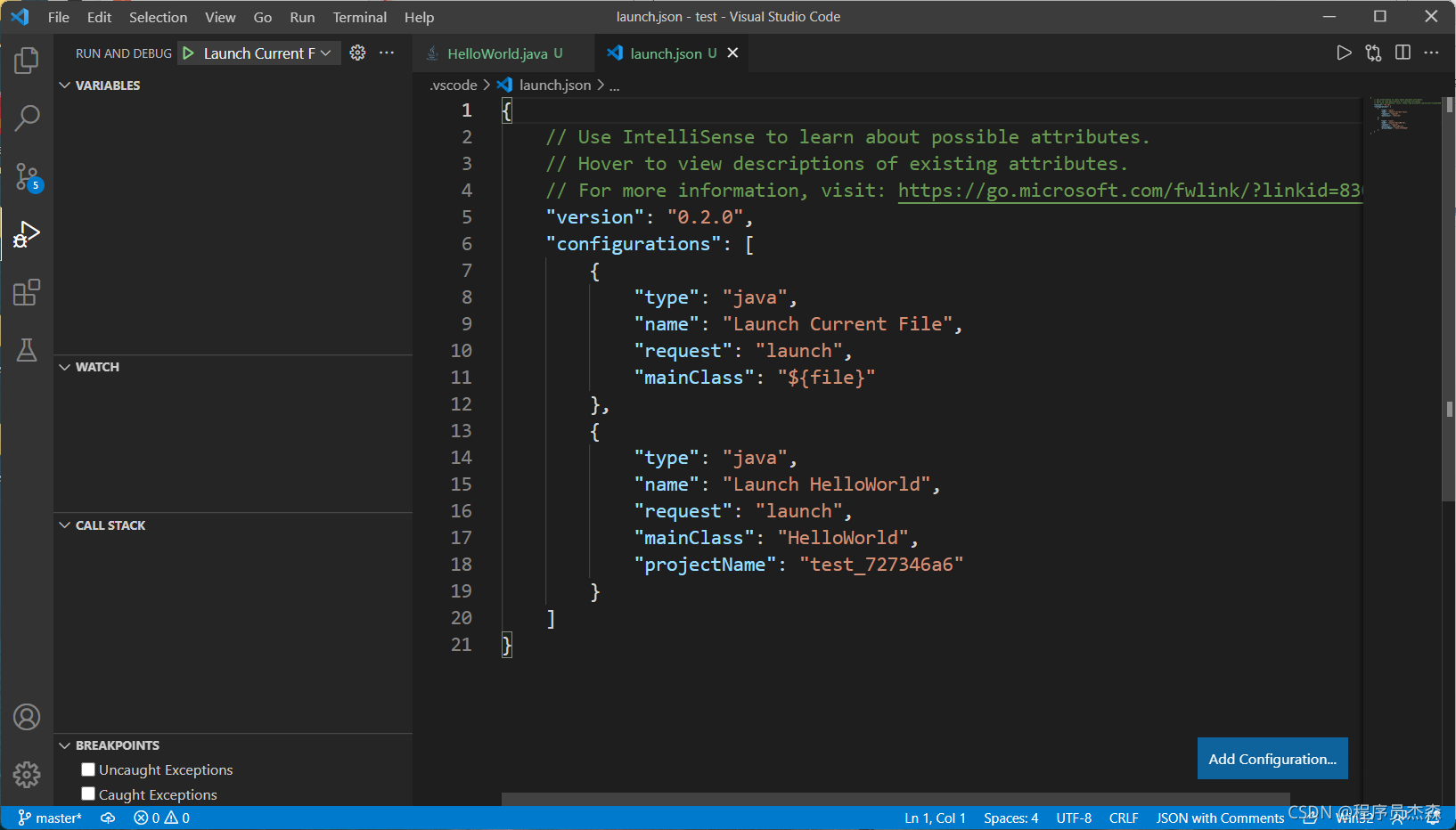Open the Explorer sidebar icon
This screenshot has height=830, width=1456.
27,60
